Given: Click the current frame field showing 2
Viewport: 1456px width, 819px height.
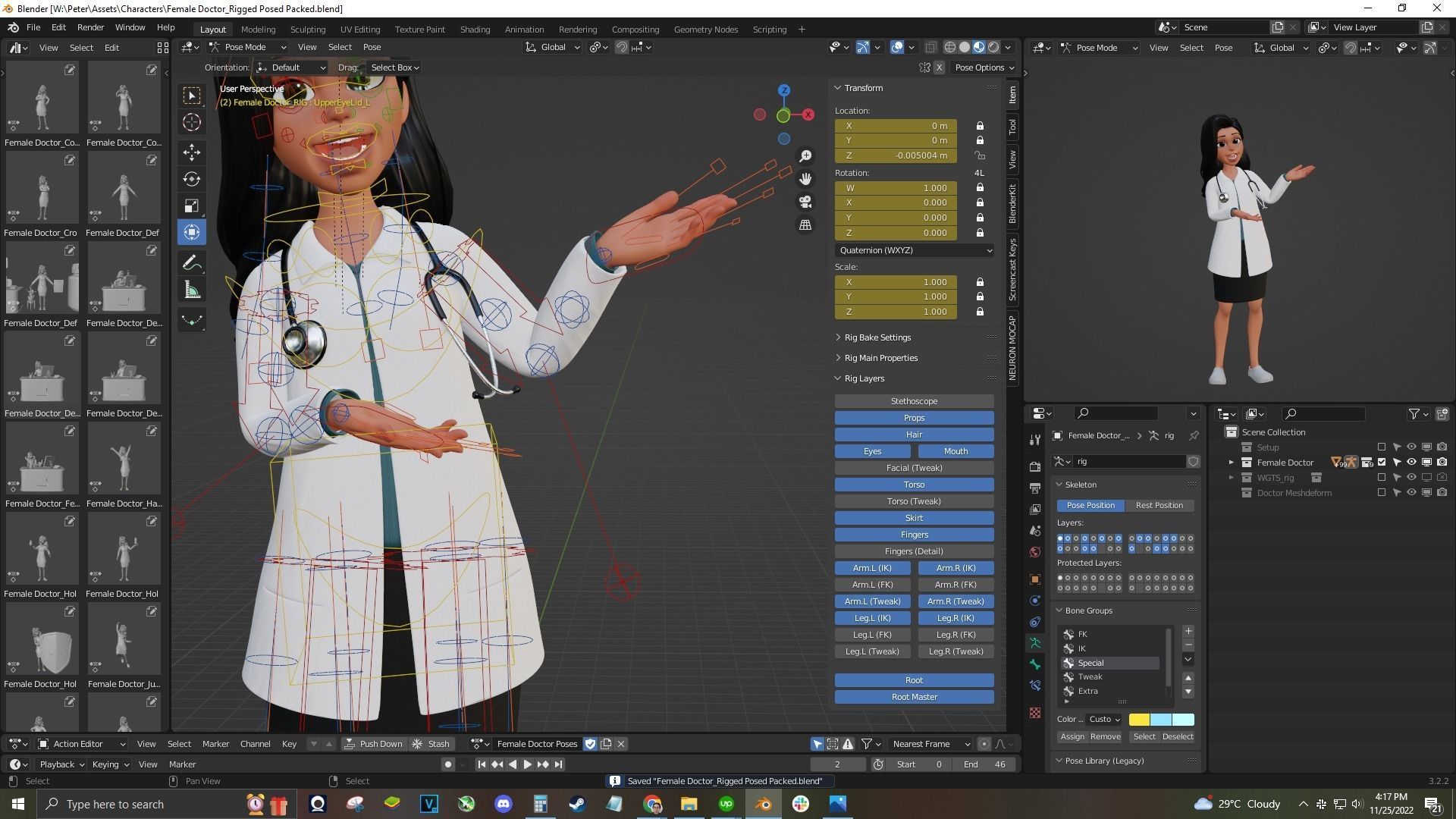Looking at the screenshot, I should [837, 764].
